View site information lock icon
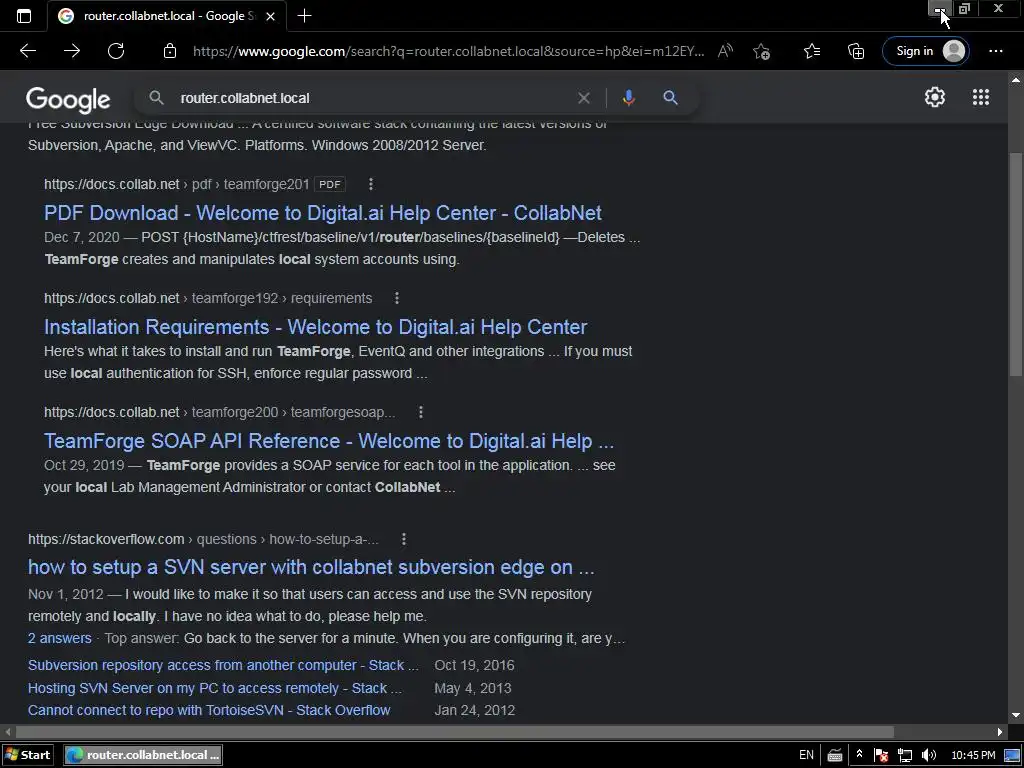 [170, 51]
